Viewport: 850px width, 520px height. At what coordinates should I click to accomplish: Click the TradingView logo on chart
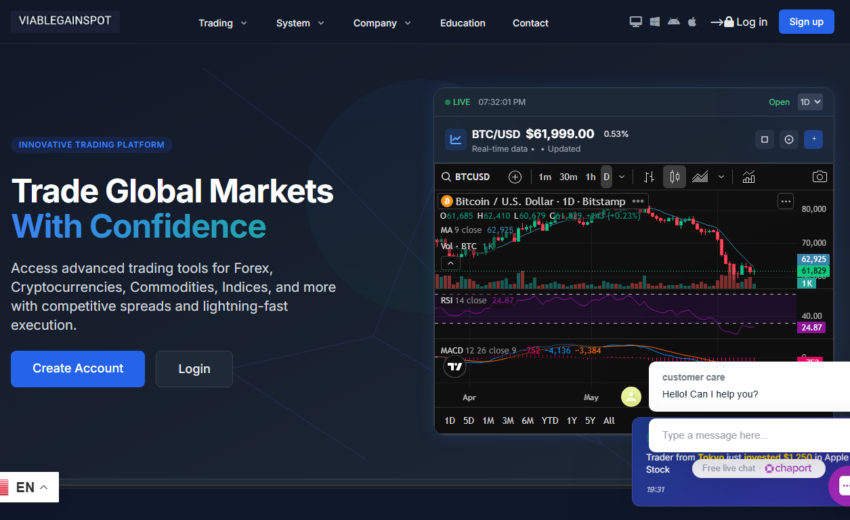point(455,367)
